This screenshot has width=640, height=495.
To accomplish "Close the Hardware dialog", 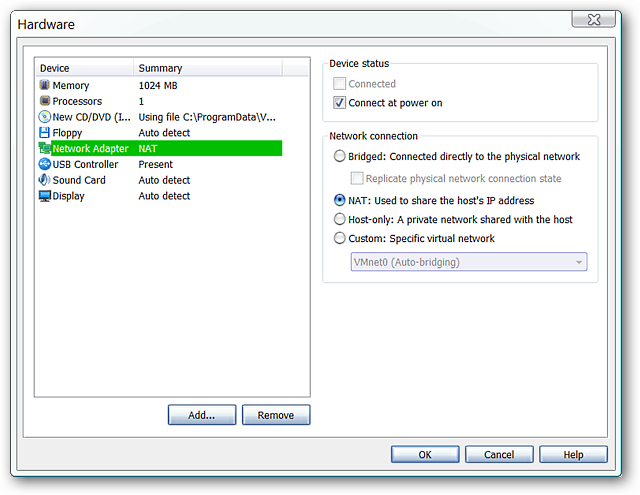I will click(x=593, y=19).
